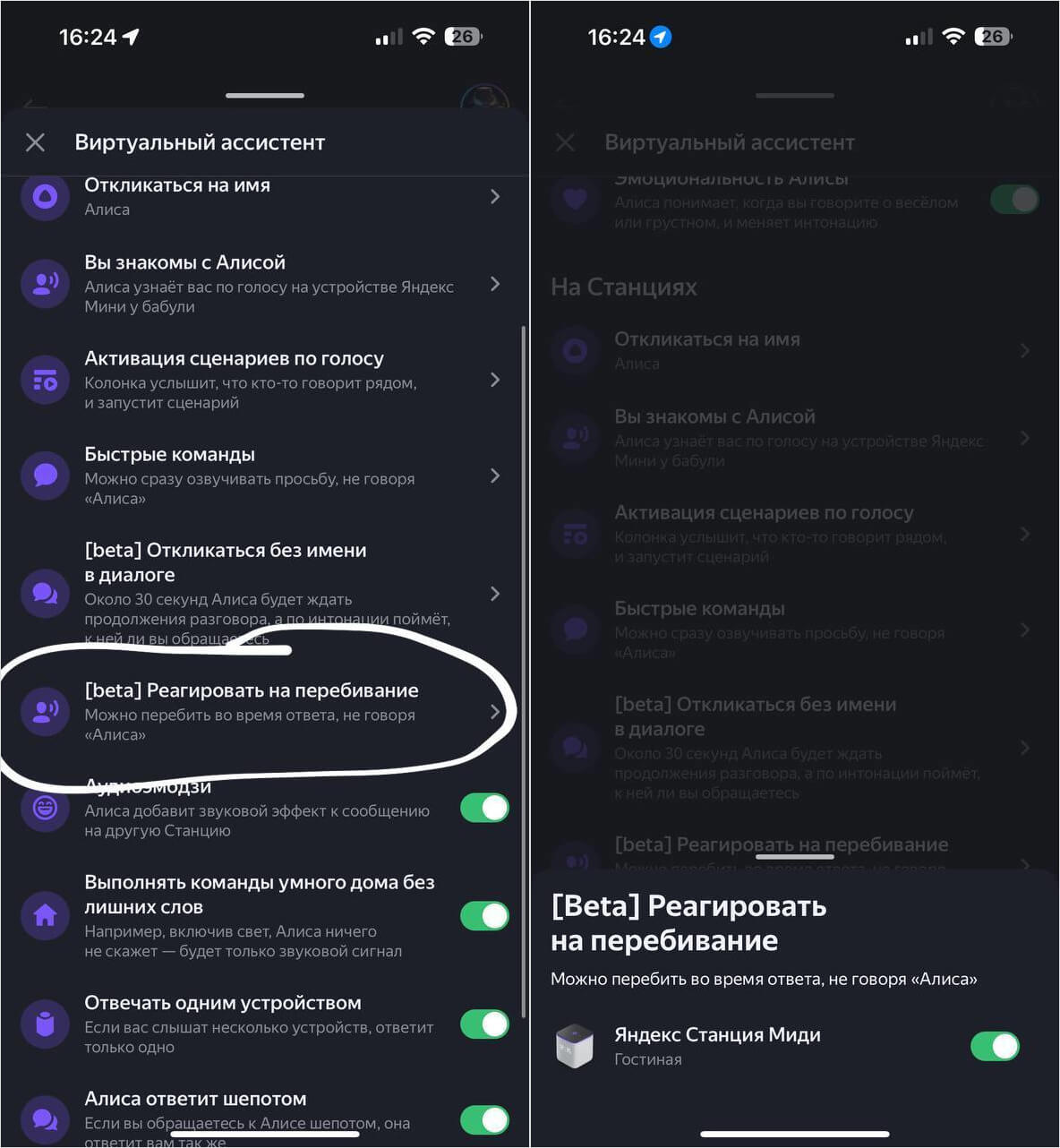Tap the Alice icon beside Откликаться на имя
The width and height of the screenshot is (1060, 1148).
(45, 196)
